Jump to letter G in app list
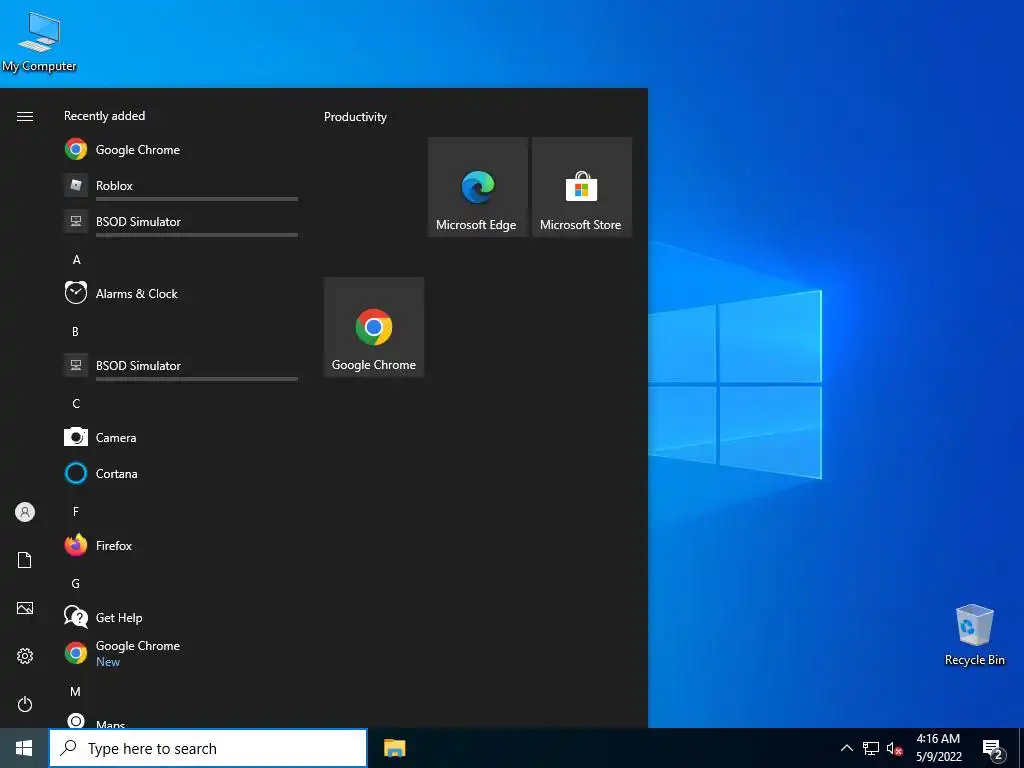The image size is (1024, 768). (x=76, y=583)
